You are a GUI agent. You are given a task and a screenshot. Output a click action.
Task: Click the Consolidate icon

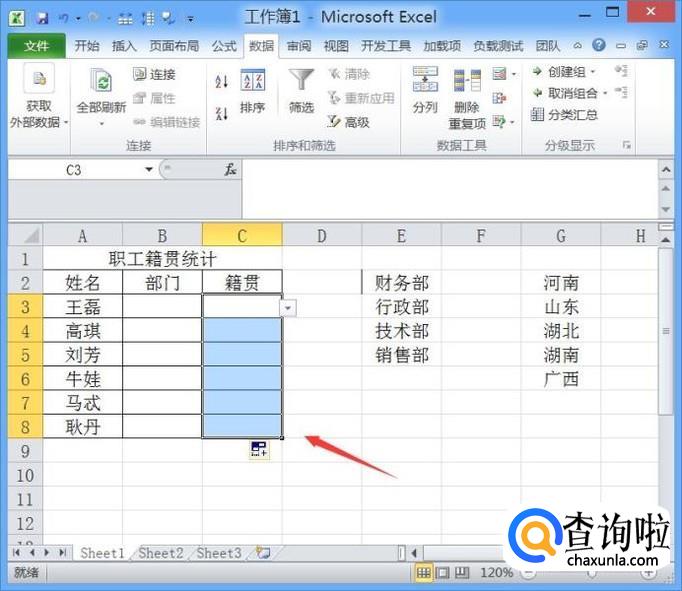pos(499,98)
